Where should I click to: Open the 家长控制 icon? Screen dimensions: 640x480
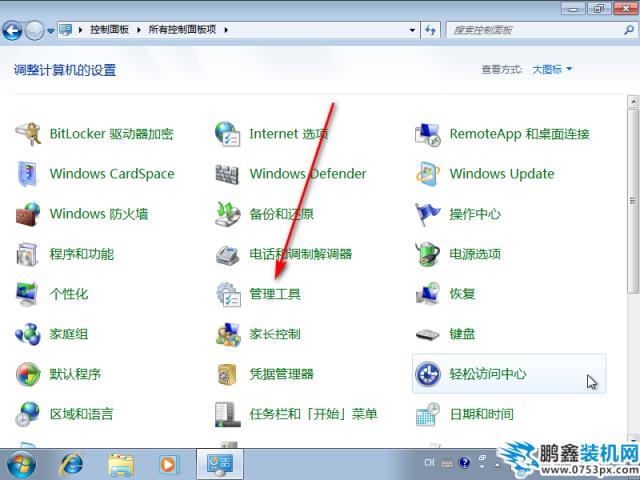[x=228, y=334]
